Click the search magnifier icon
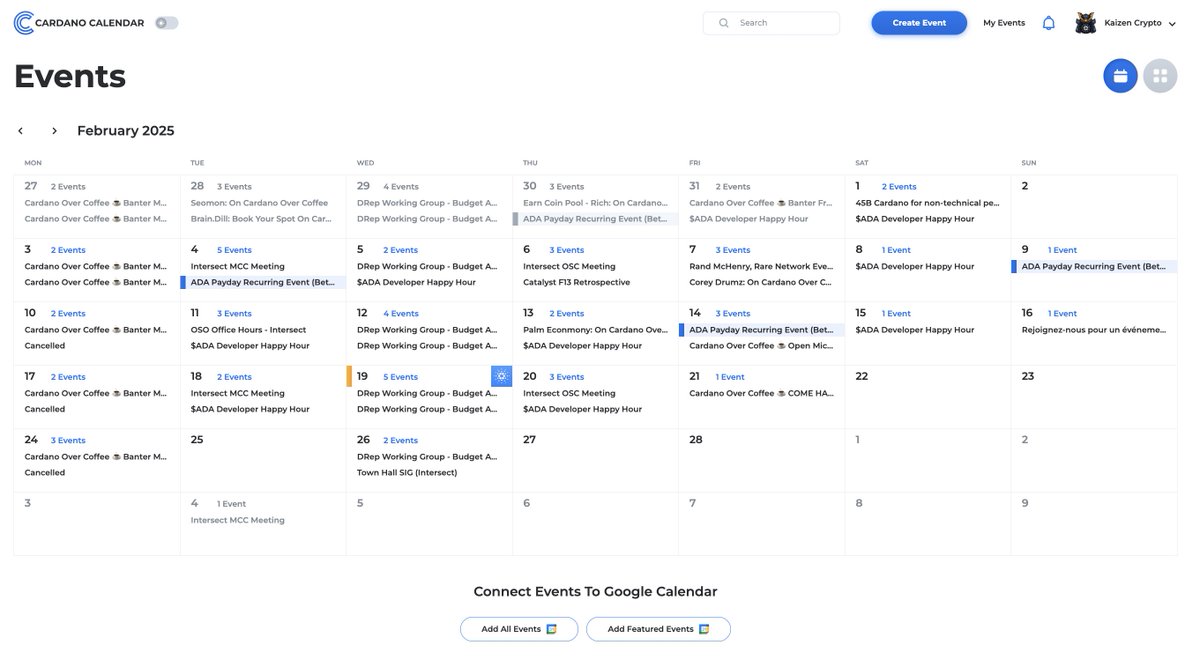1200x660 pixels. pyautogui.click(x=724, y=23)
